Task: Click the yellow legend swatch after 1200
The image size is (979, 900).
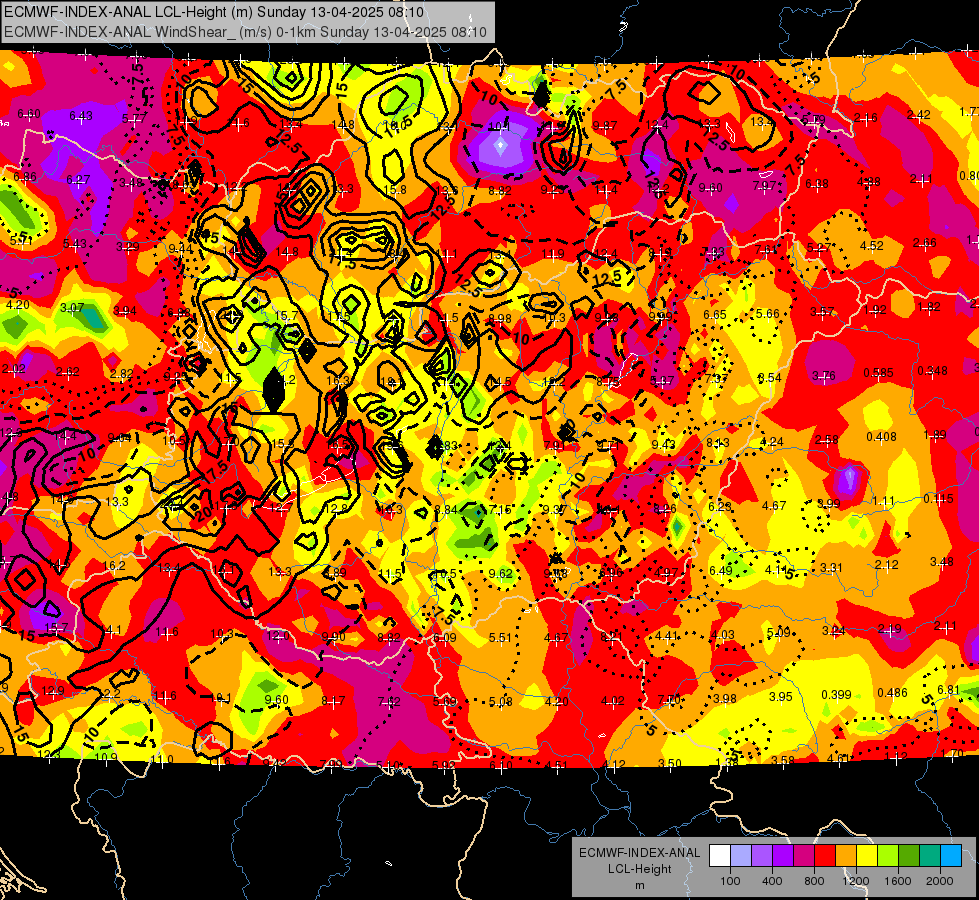Action: point(867,856)
